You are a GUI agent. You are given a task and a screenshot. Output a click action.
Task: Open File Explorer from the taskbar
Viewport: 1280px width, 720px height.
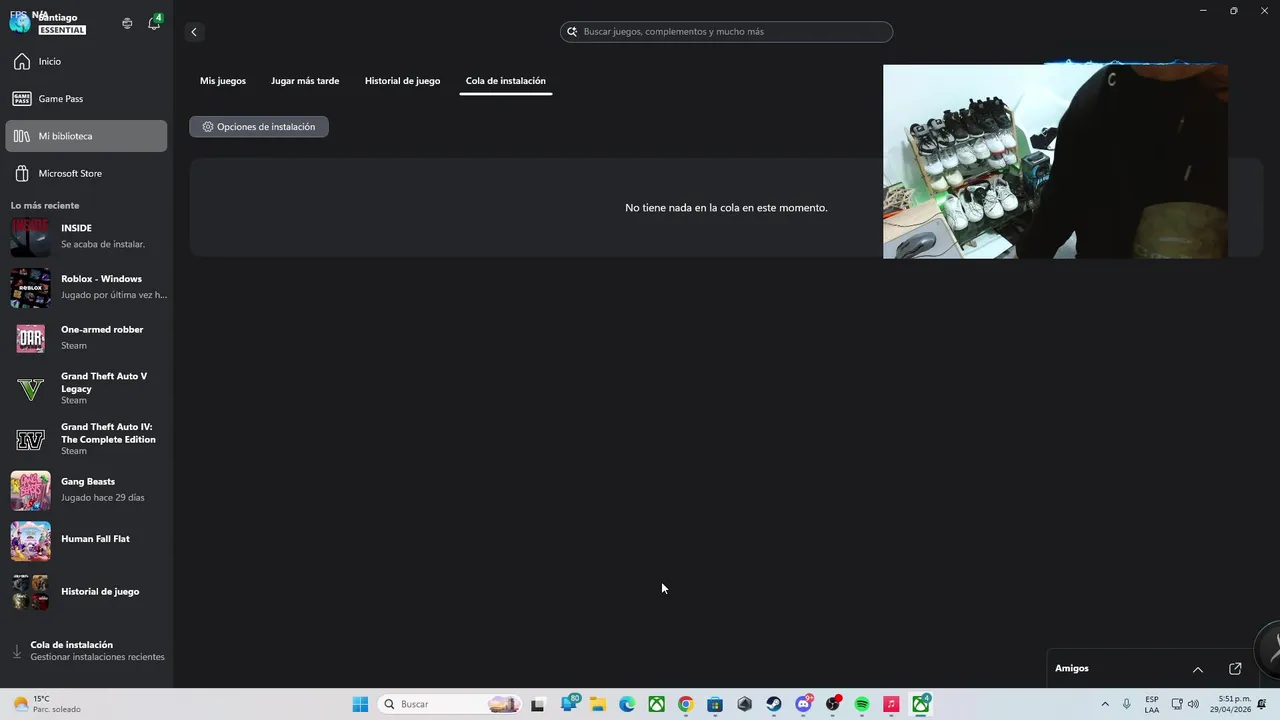coord(598,704)
